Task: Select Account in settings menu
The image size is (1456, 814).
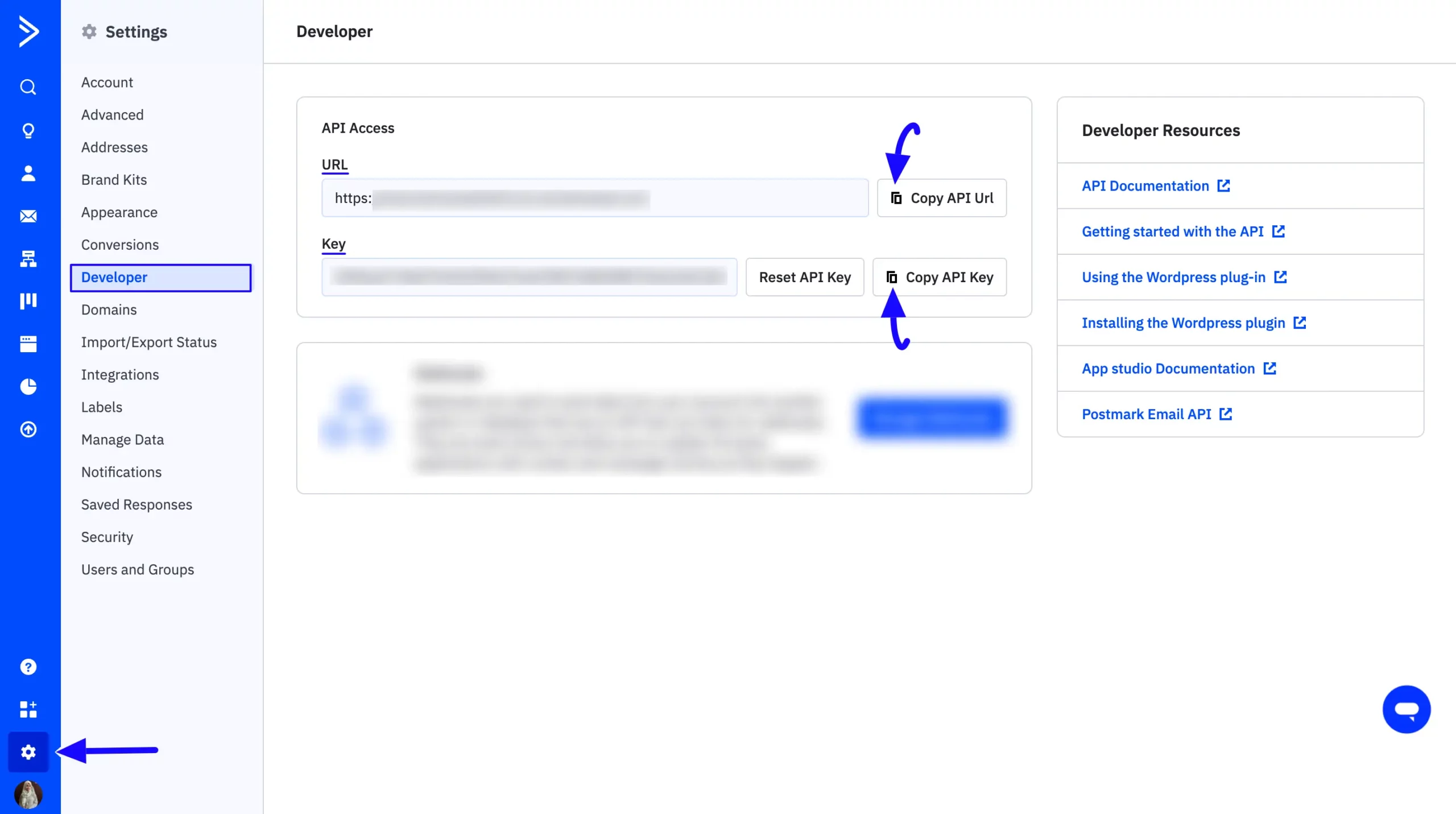Action: pos(107,82)
